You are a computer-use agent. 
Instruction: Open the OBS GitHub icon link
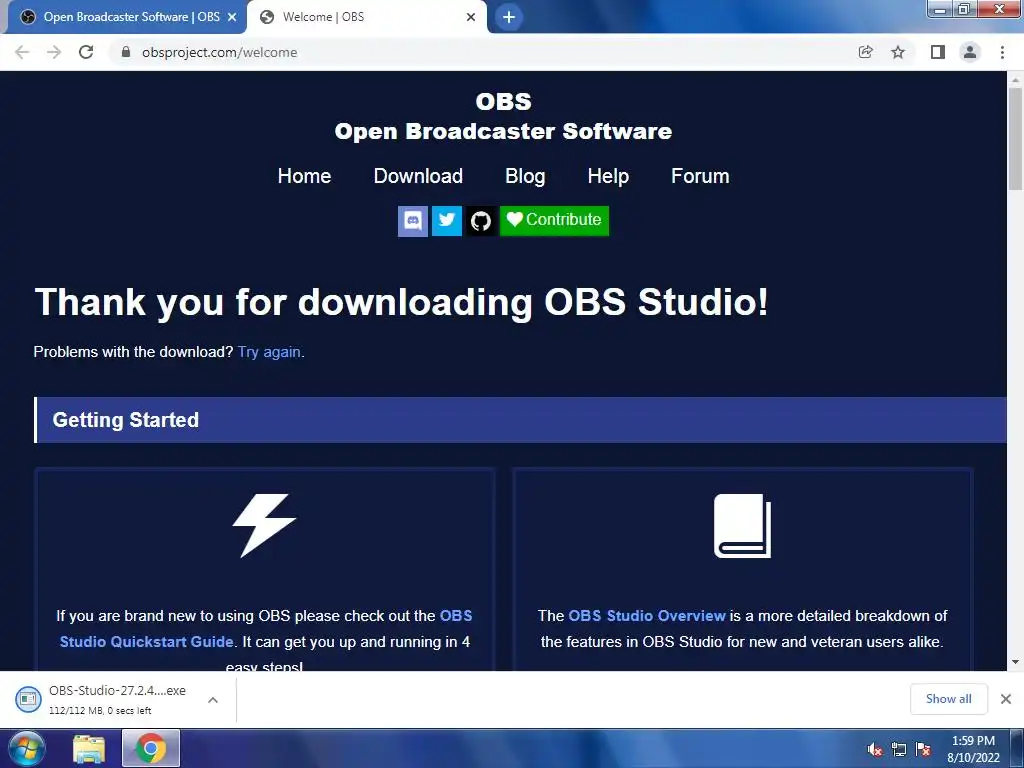(481, 221)
